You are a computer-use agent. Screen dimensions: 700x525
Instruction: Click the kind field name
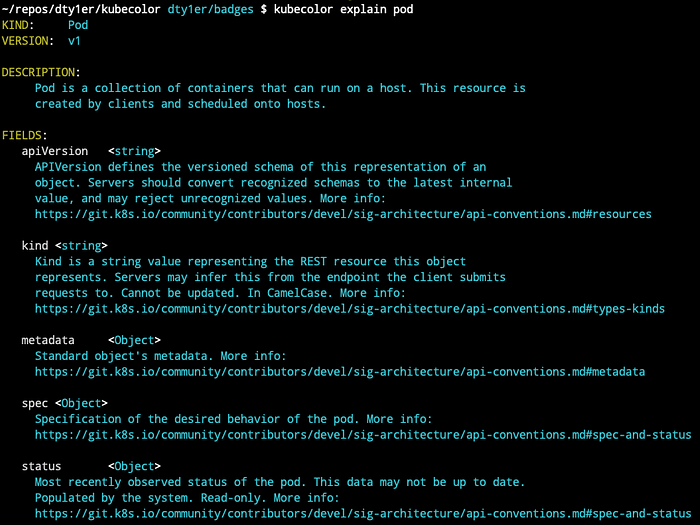(x=34, y=246)
